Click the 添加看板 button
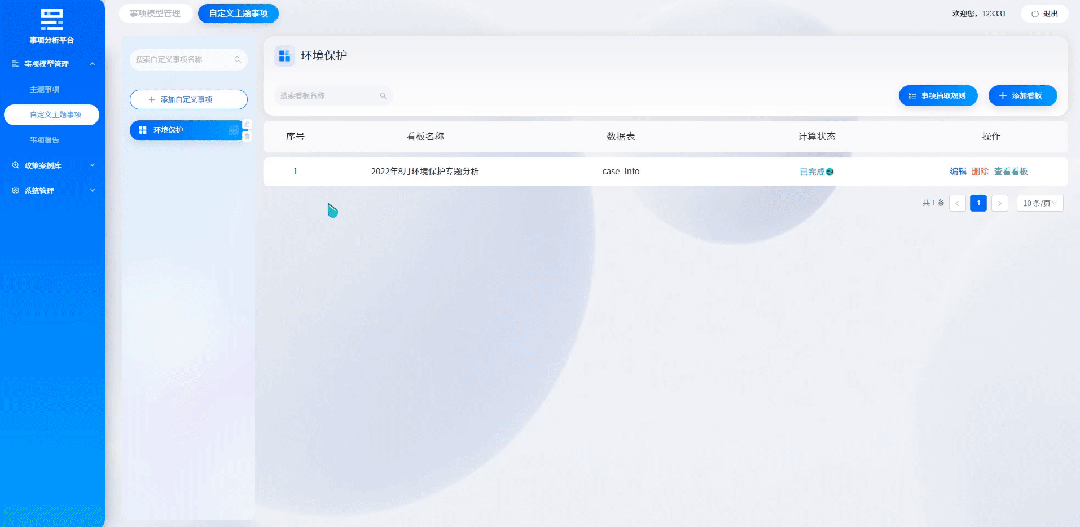1080x527 pixels. (x=1022, y=96)
